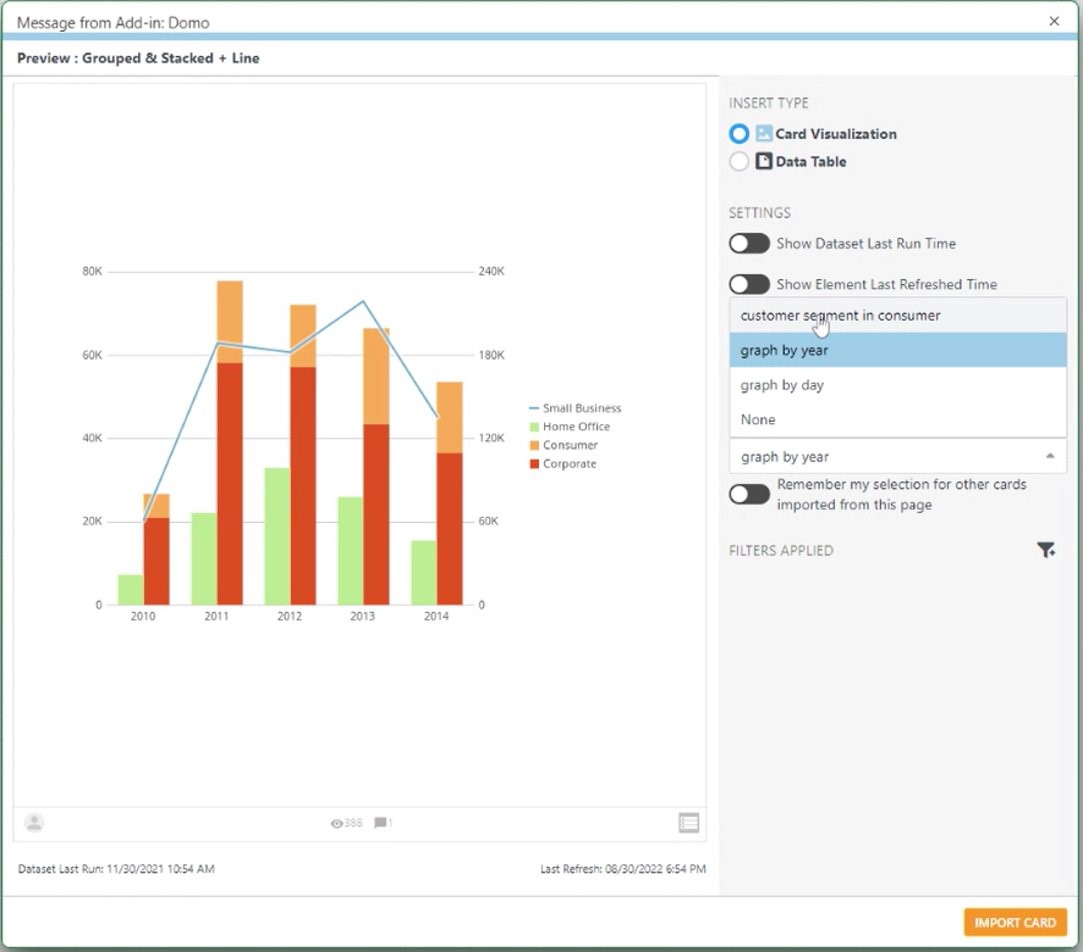Click the eye icon showing 388 views
The image size is (1083, 952).
point(337,822)
